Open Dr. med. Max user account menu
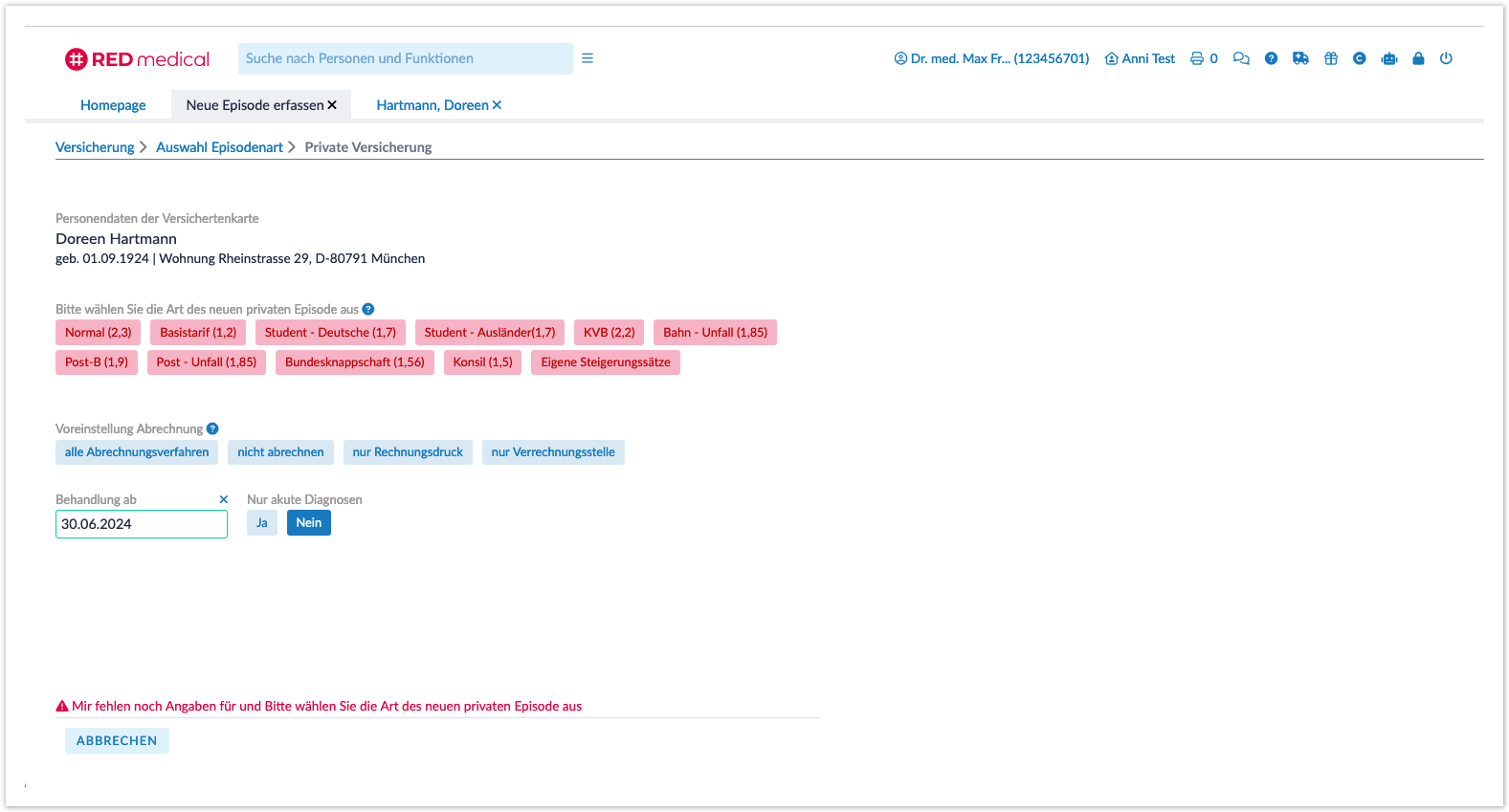 pyautogui.click(x=991, y=58)
